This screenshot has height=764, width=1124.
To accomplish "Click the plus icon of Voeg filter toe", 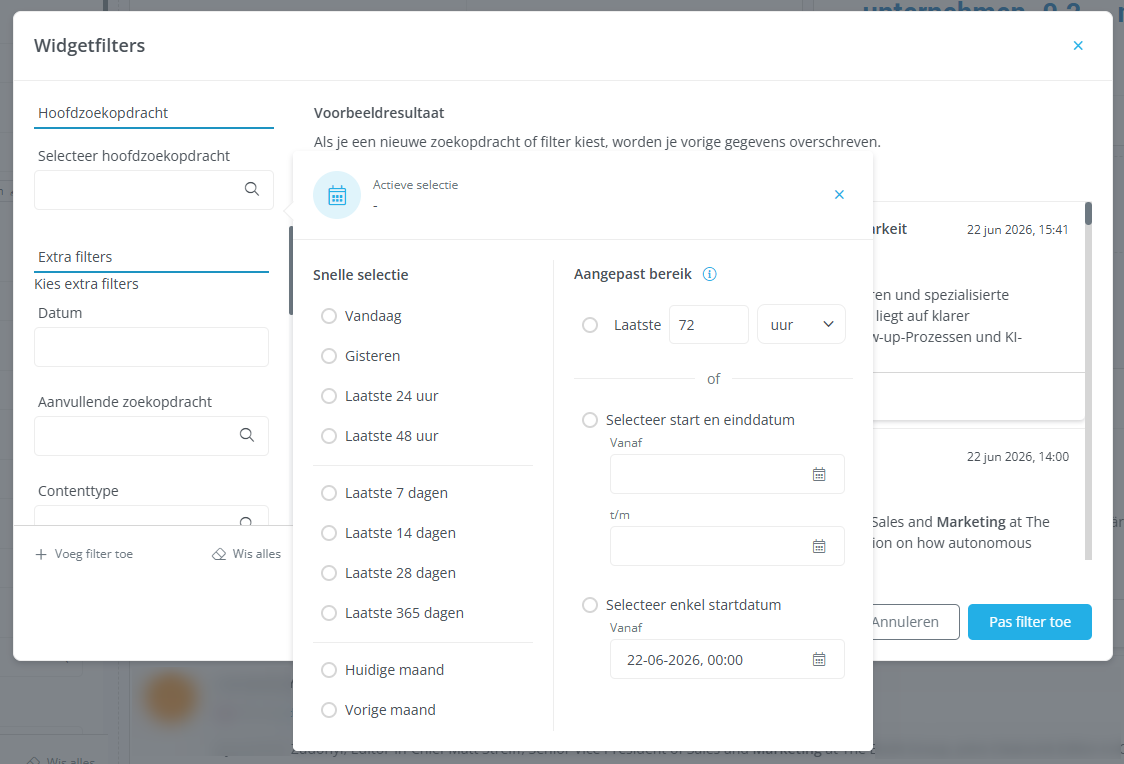I will click(x=41, y=554).
